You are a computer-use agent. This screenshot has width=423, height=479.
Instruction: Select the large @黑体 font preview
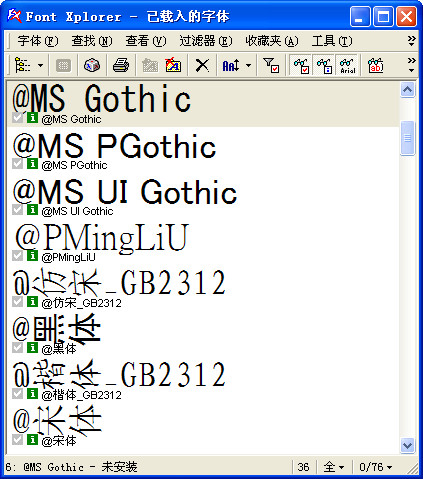pos(57,329)
